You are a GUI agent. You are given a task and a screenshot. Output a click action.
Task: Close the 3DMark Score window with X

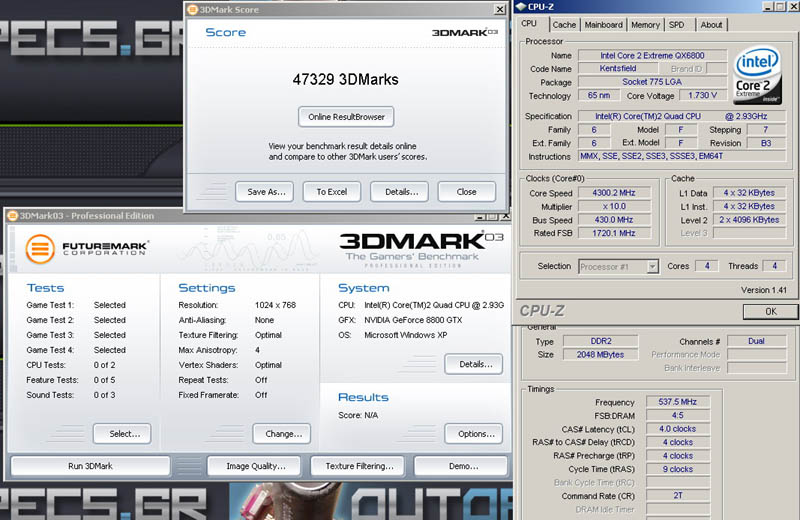click(499, 9)
